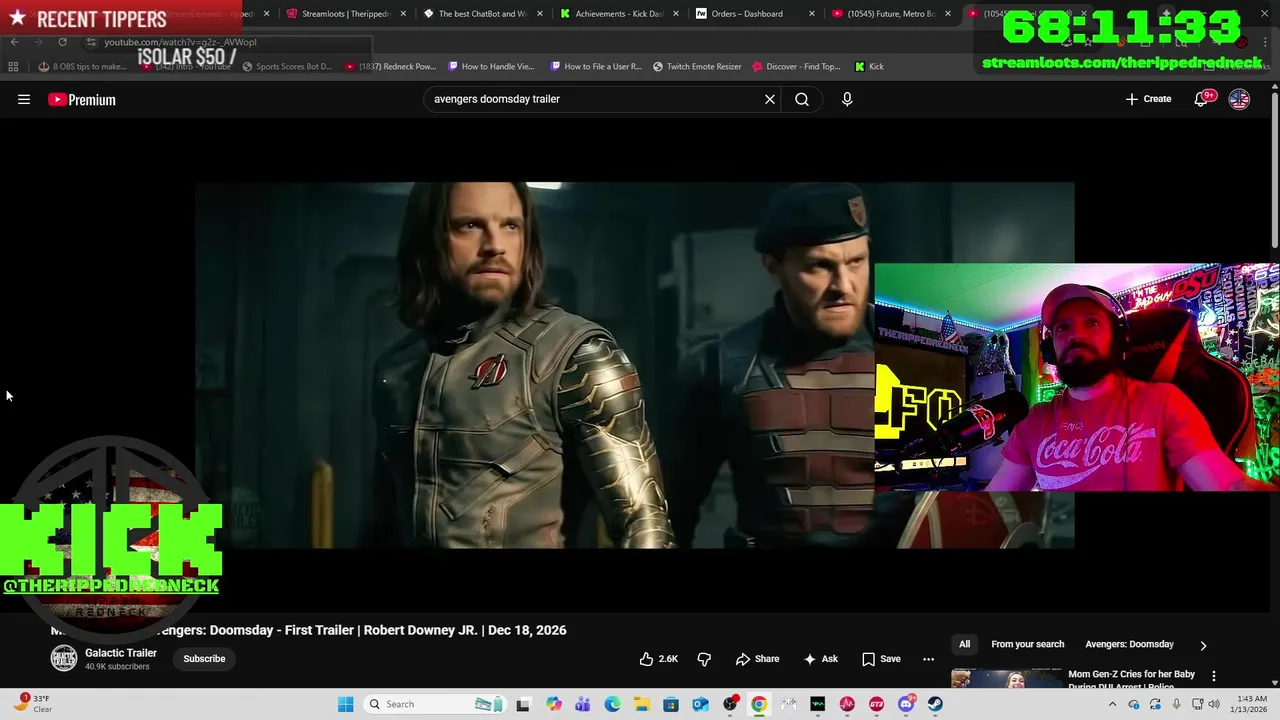Close the Streamloots browser tab
Viewport: 1280px width, 720px height.
pos(403,14)
